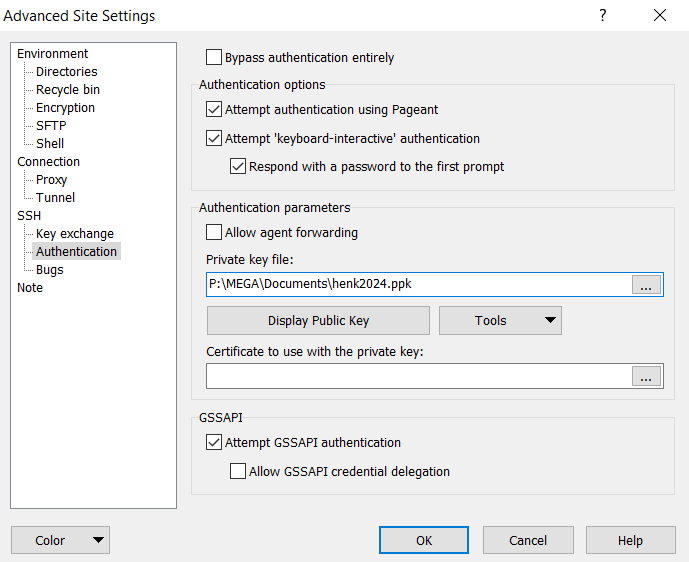
Task: Click the question mark help icon in title bar
Action: pos(602,16)
